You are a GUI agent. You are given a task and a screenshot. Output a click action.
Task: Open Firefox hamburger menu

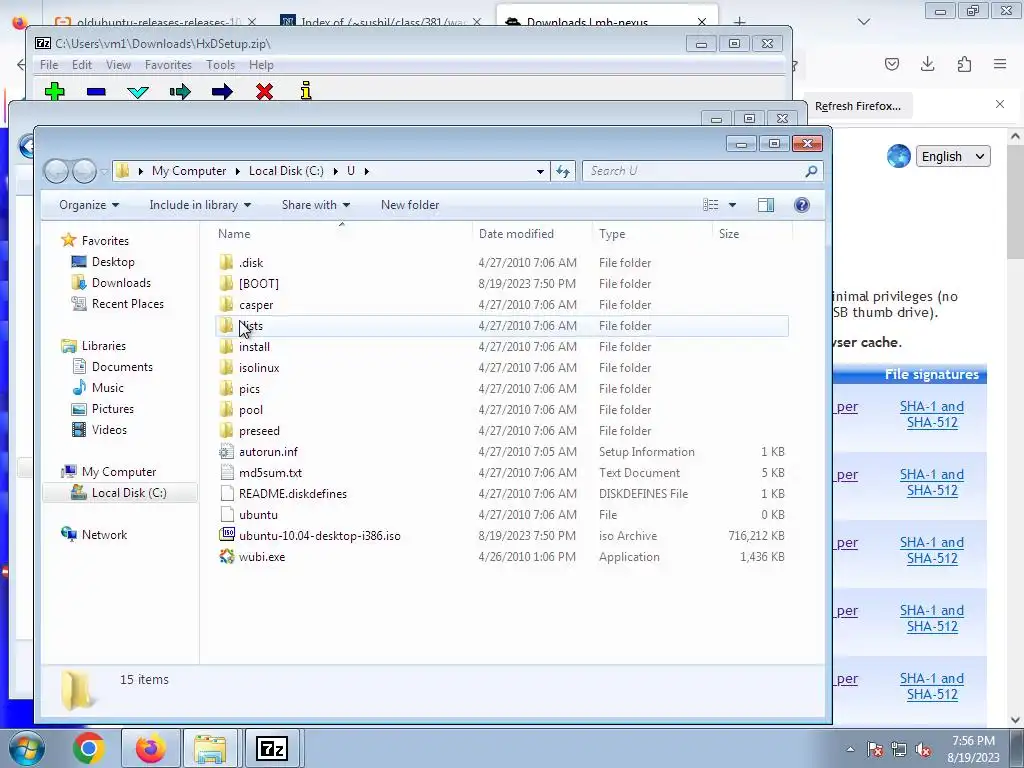pos(1000,64)
